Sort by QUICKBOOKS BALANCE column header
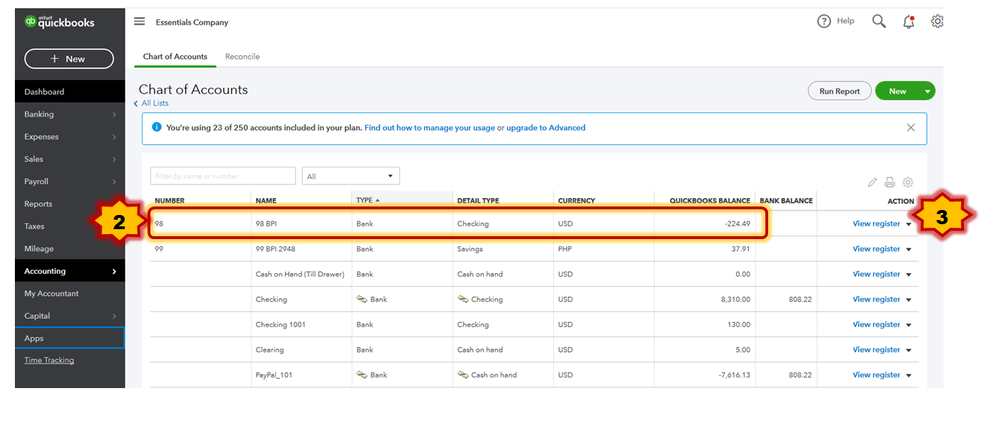The width and height of the screenshot is (998, 425). pyautogui.click(x=710, y=200)
